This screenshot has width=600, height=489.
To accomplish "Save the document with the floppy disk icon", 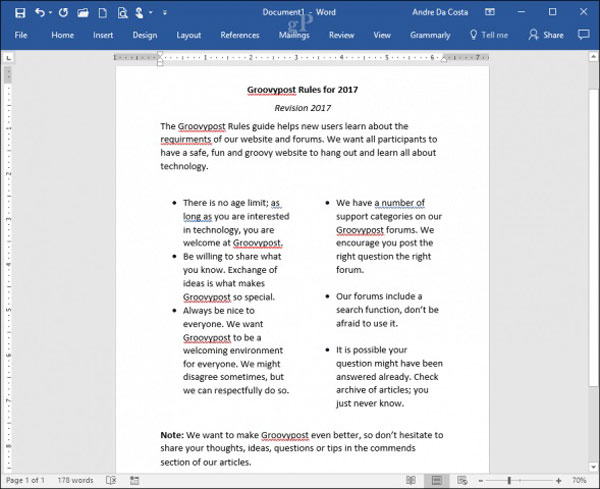I will (x=20, y=13).
